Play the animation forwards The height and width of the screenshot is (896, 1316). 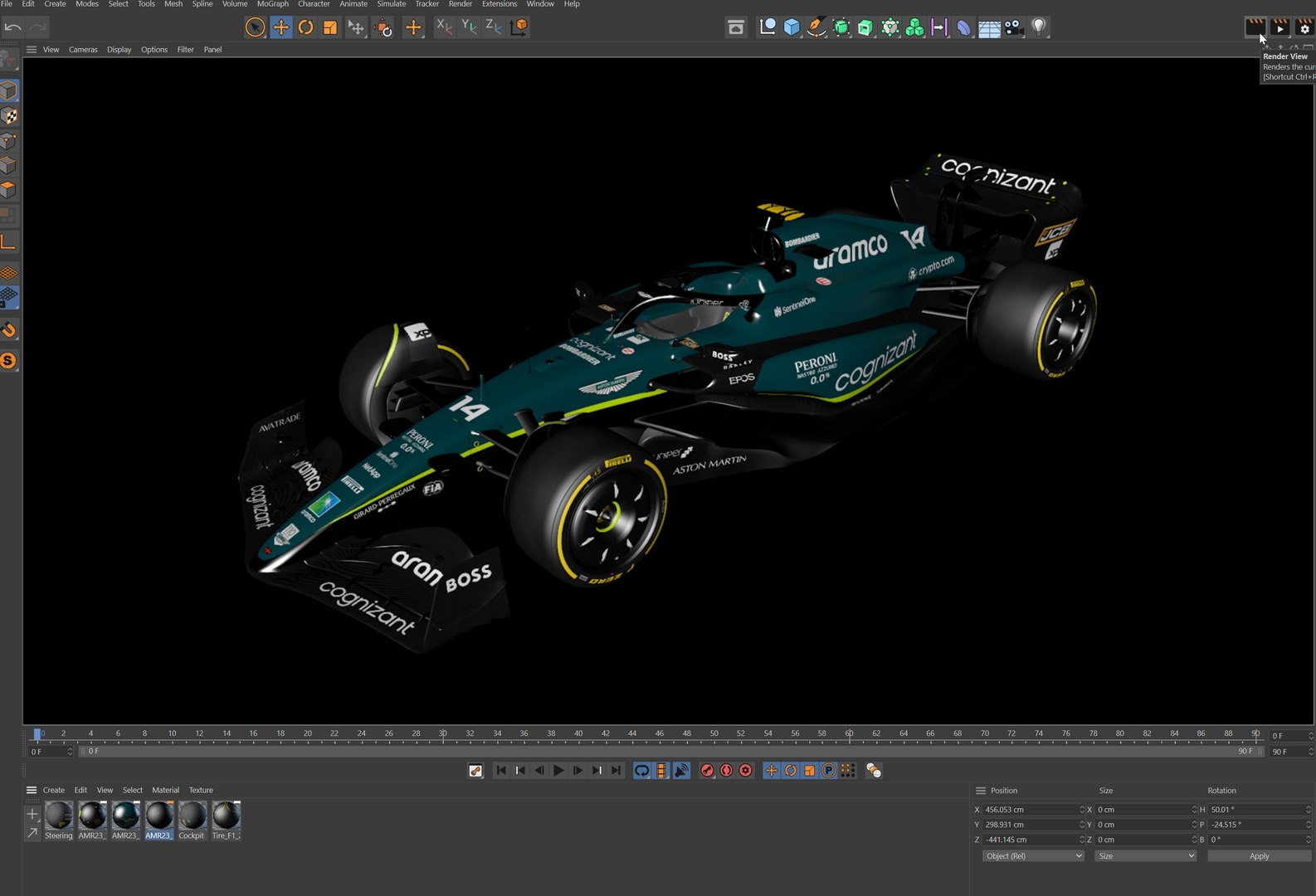(558, 771)
